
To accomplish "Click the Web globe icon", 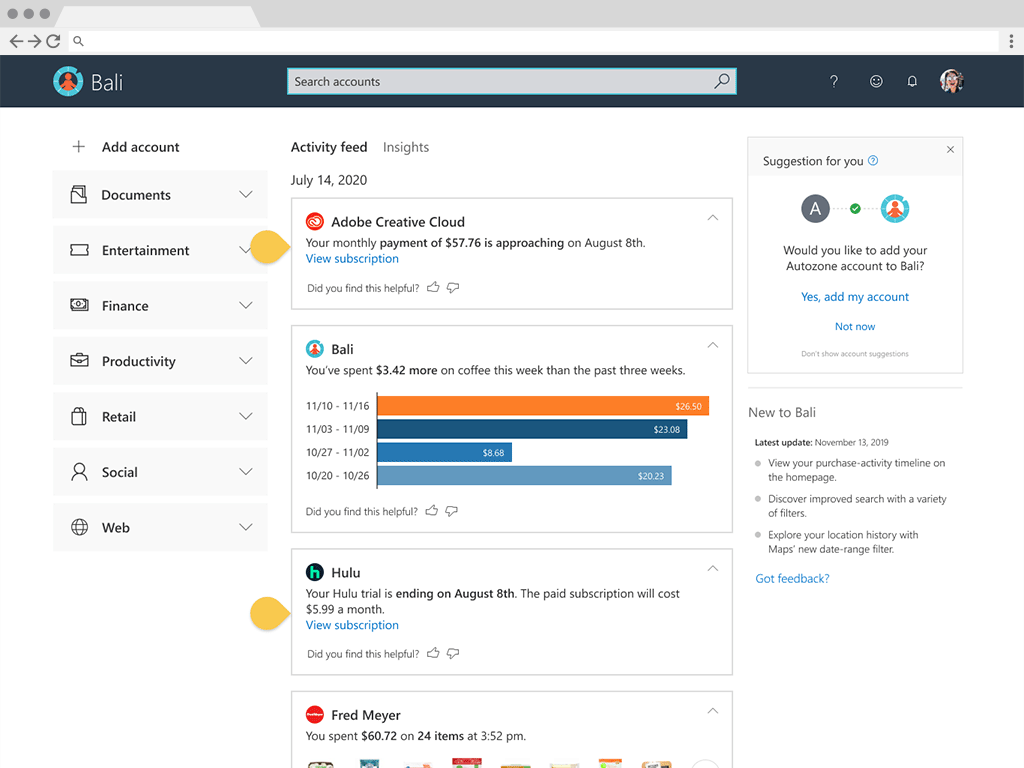I will pyautogui.click(x=79, y=527).
